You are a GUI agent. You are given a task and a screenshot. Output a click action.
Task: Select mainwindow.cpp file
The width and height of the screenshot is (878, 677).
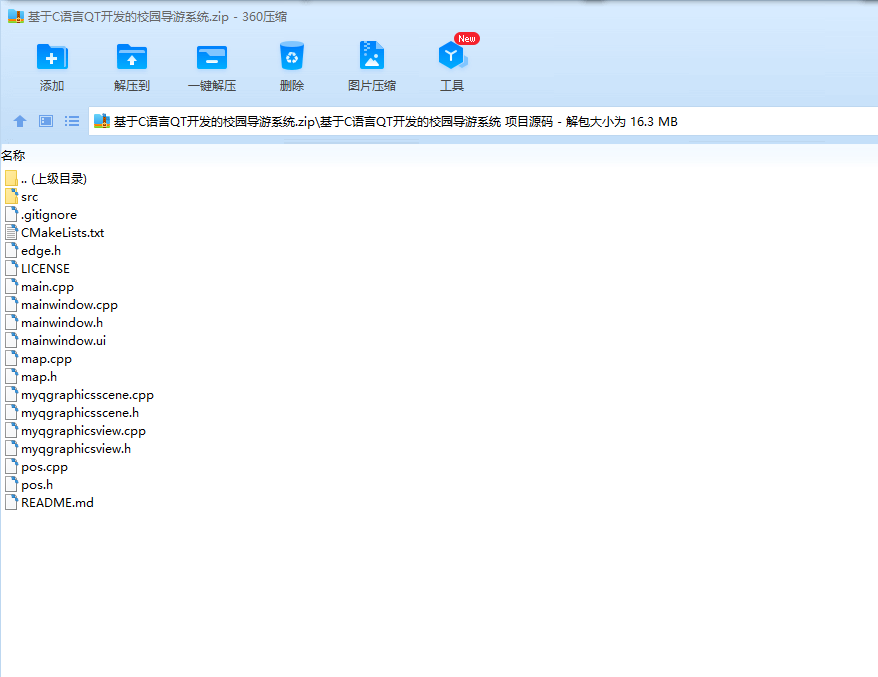click(62, 305)
